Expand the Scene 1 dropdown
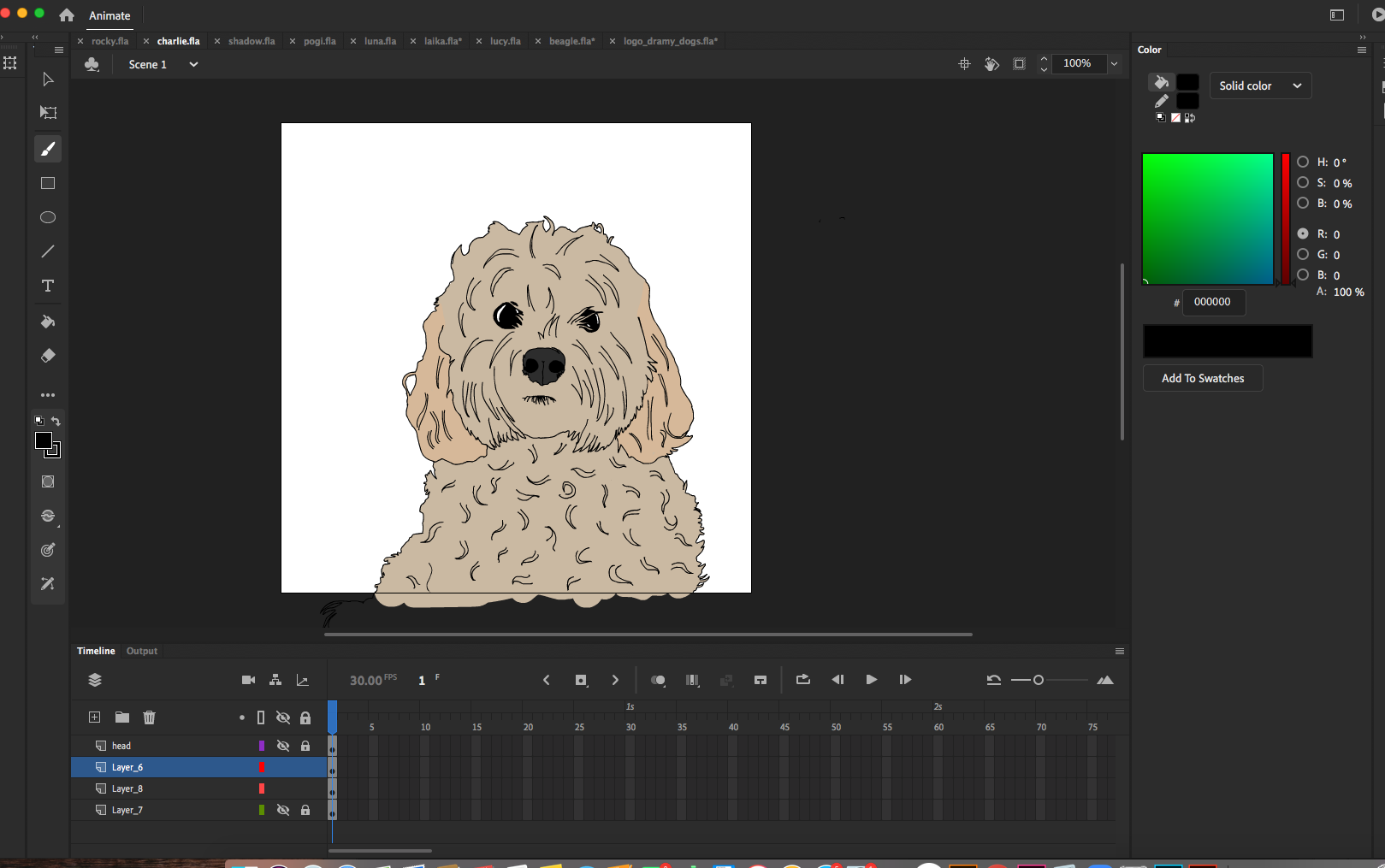The height and width of the screenshot is (868, 1385). 194,64
